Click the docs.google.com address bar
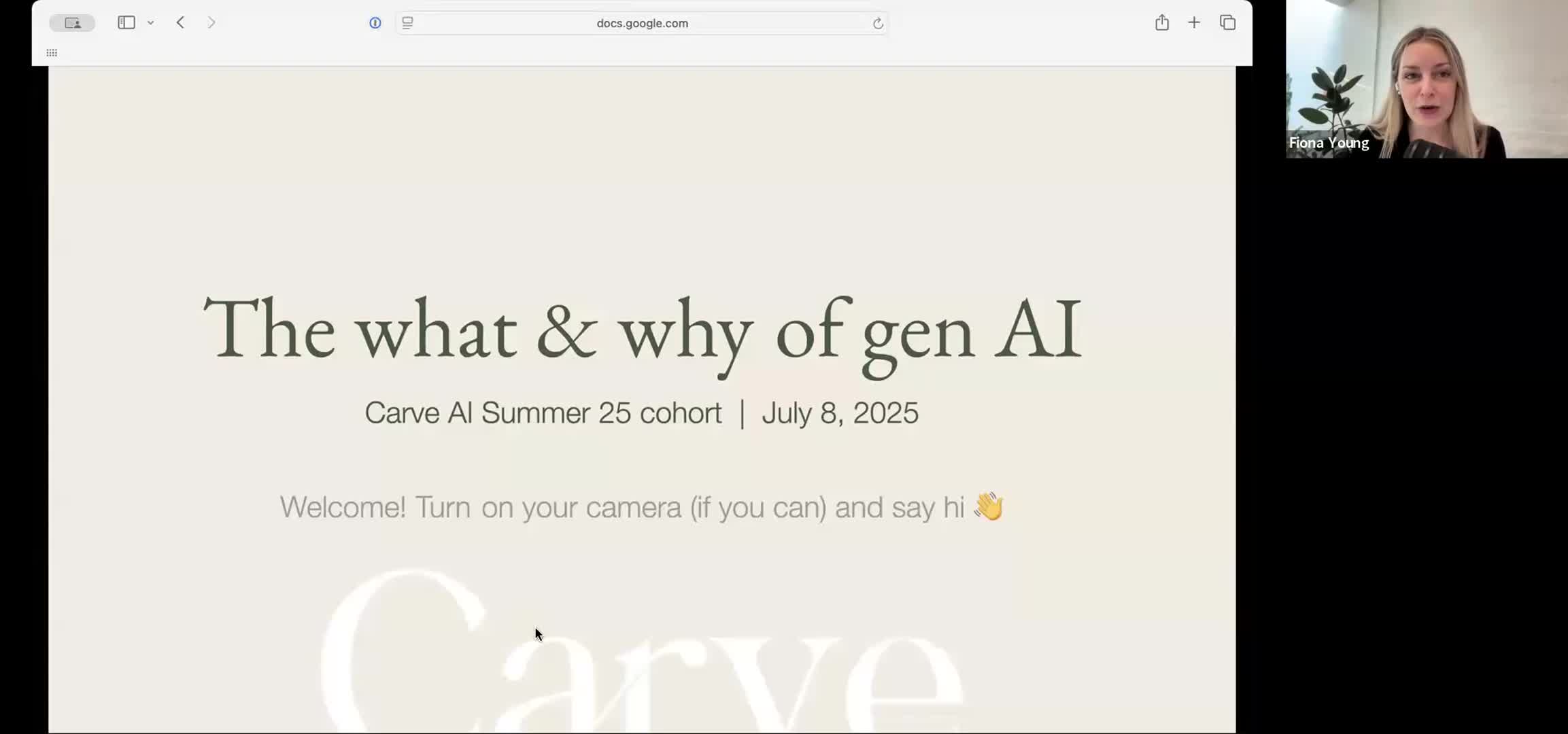Viewport: 1568px width, 734px height. coord(642,23)
